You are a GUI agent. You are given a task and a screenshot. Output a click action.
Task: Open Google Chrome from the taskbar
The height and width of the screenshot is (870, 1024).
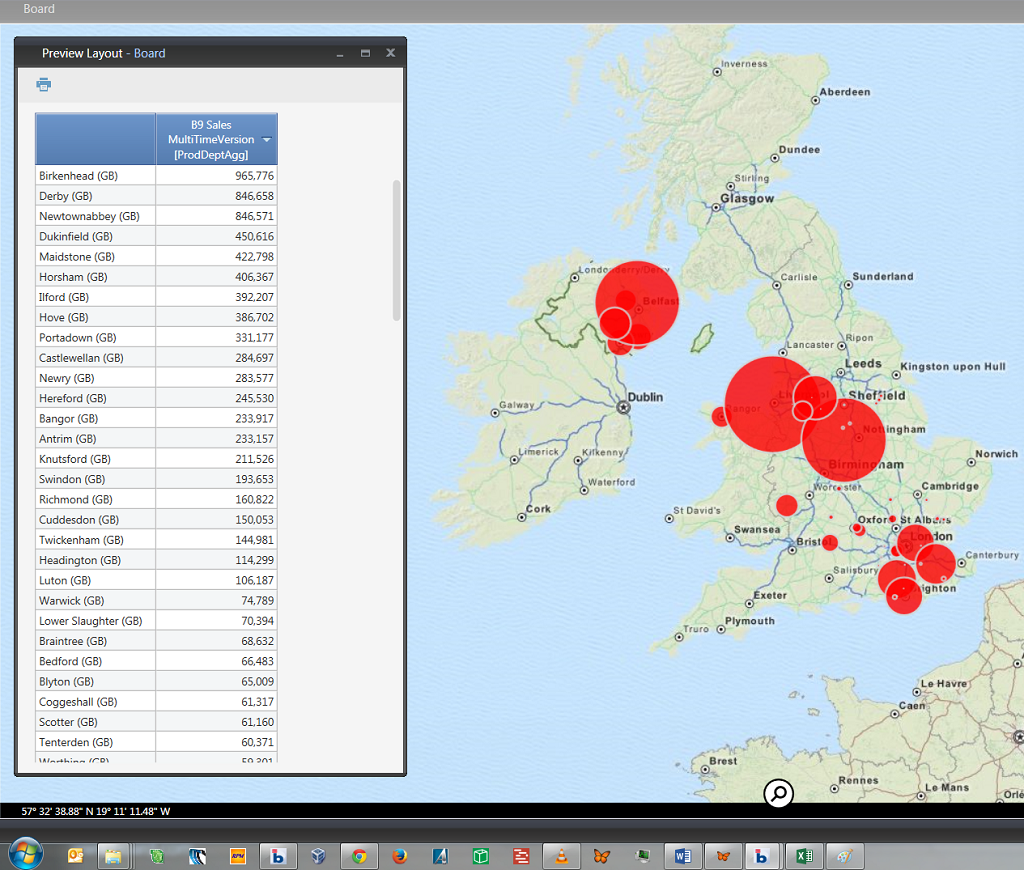point(358,856)
